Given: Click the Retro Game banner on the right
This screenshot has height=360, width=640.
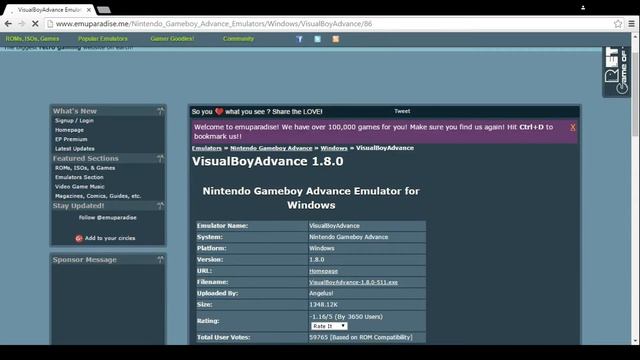Looking at the screenshot, I should (616, 71).
